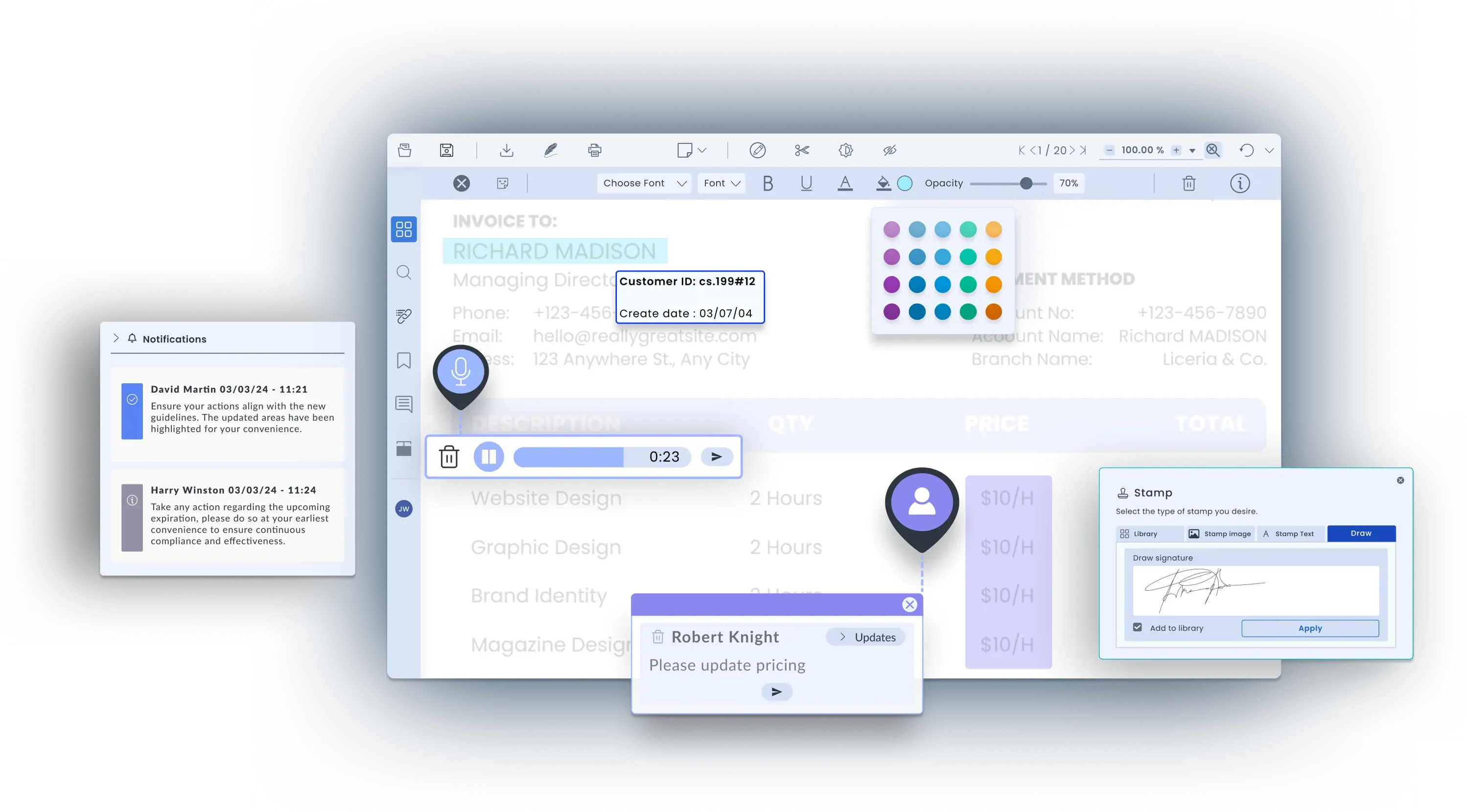
Task: Open the thumbnails grid panel in the sidebar
Action: click(404, 230)
